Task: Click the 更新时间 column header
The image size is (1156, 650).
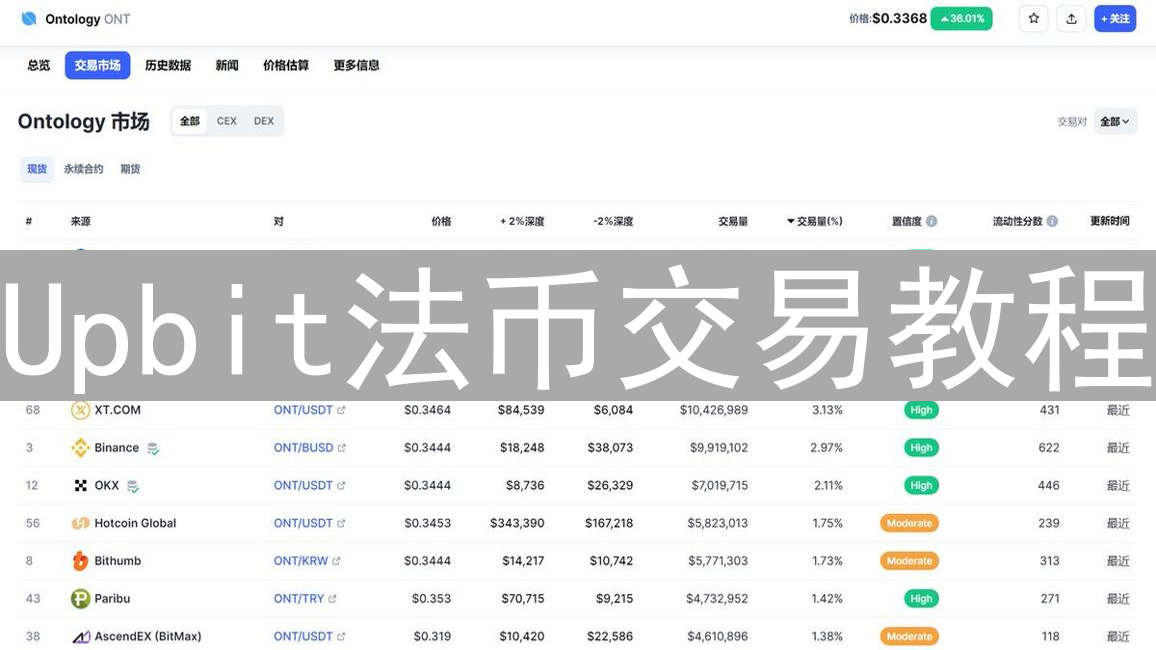Action: [x=1110, y=221]
